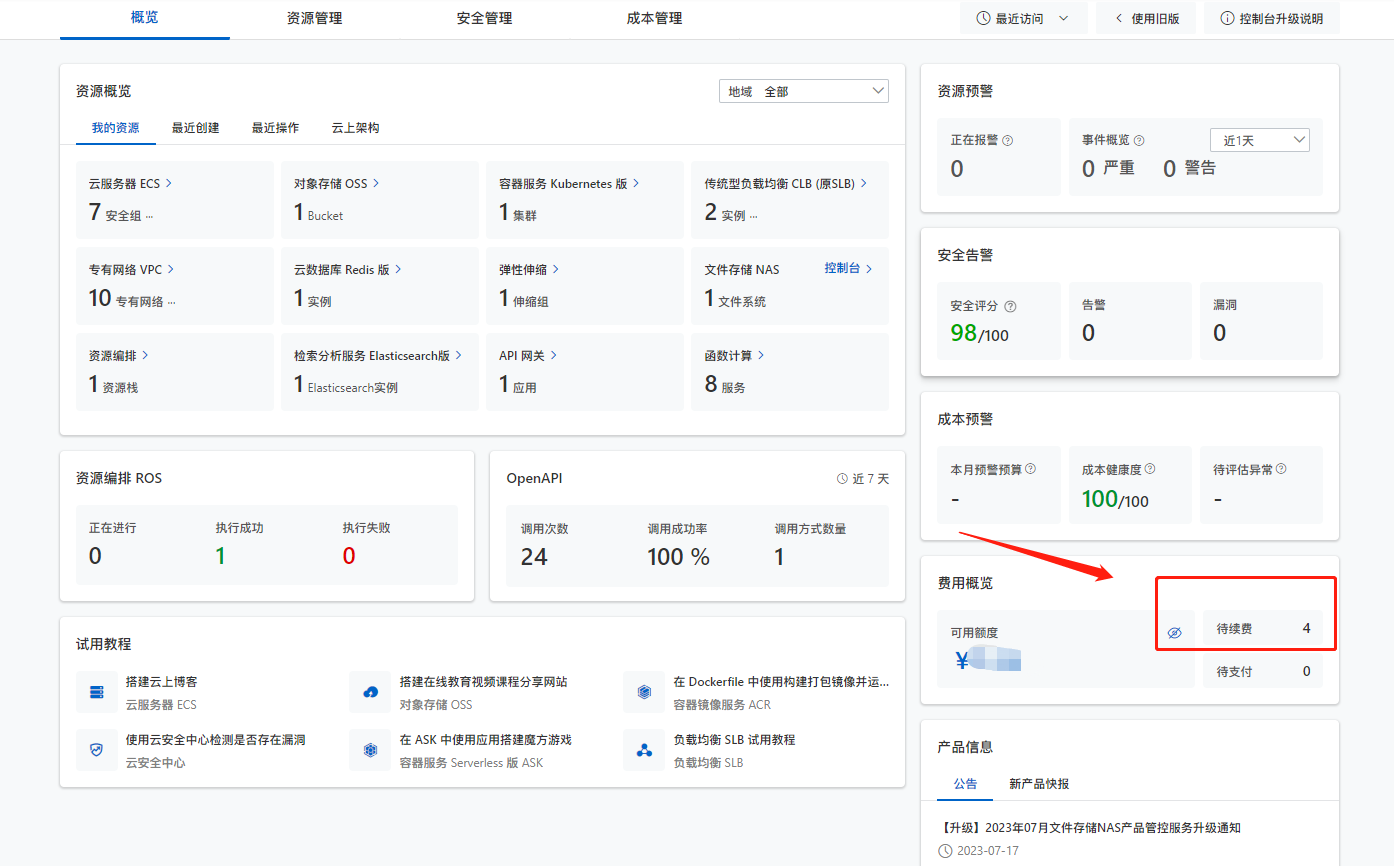
Task: Open API 网关 chevron link
Action: click(554, 355)
